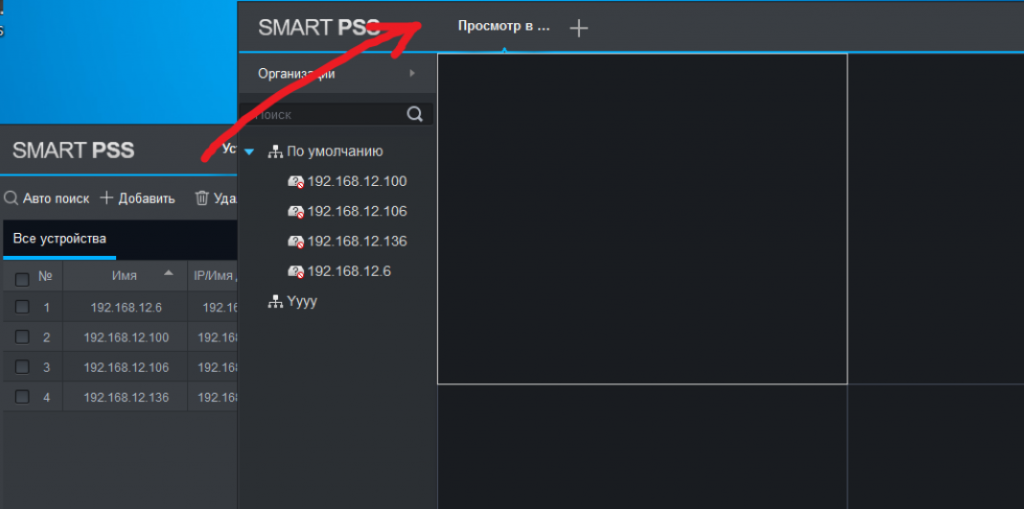
Task: Click camera icon next to 192.168.12.100
Action: (x=296, y=182)
